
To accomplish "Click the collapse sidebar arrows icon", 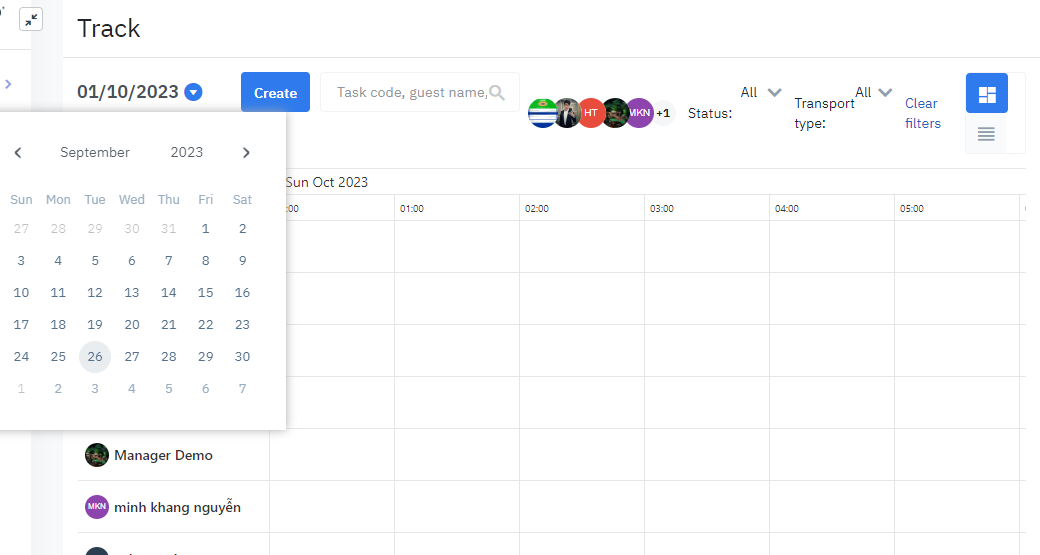I will 31,20.
